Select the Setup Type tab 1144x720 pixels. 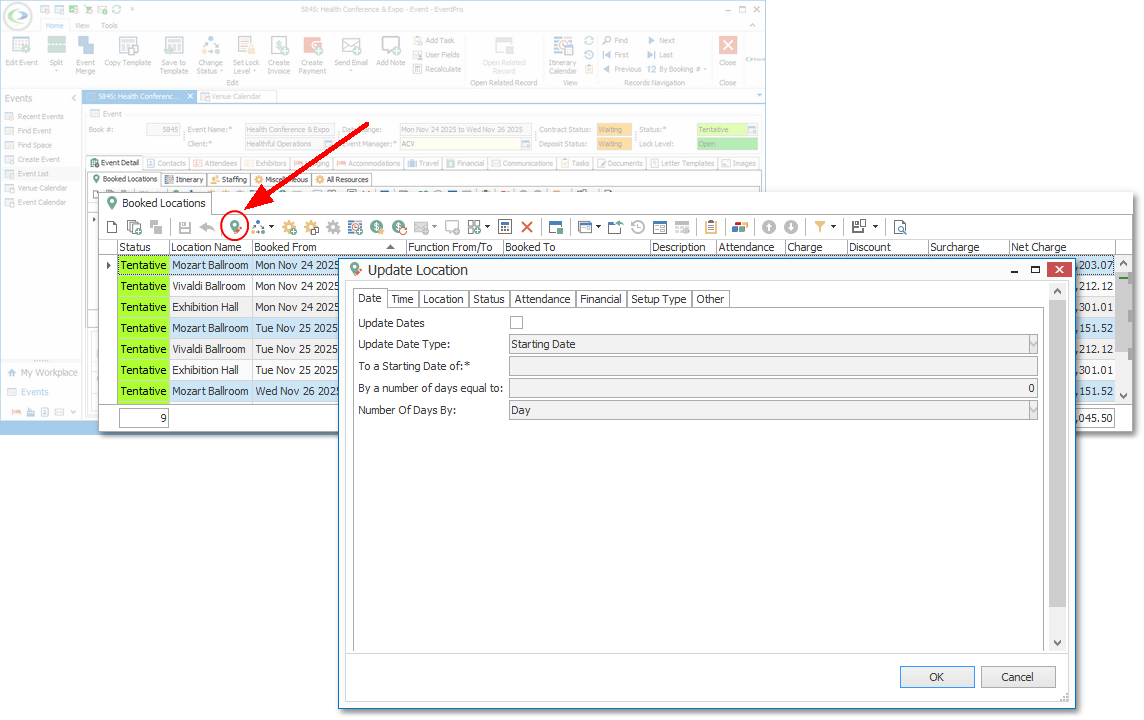click(658, 299)
